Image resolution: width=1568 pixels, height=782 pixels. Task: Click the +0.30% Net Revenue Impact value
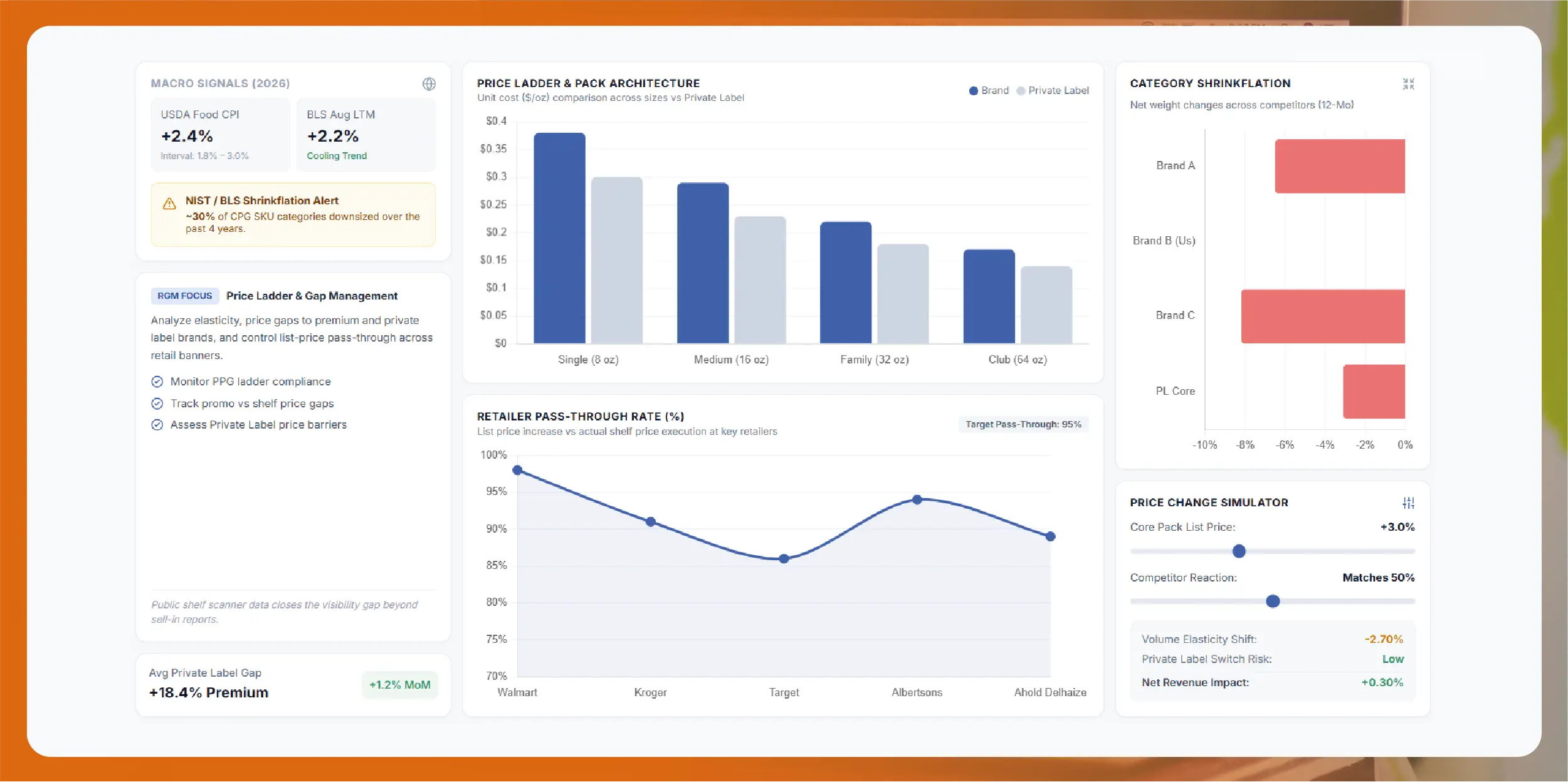(x=1382, y=682)
